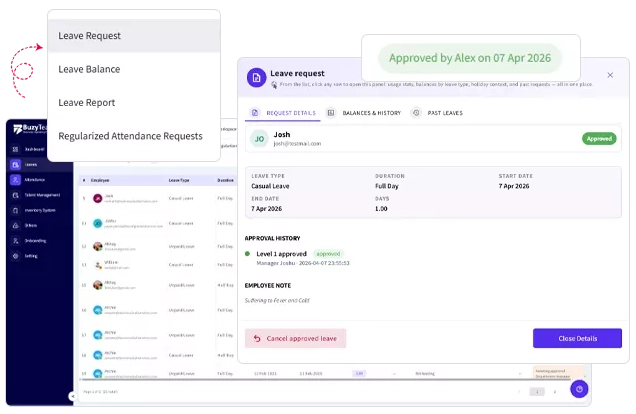Choose Leave Balance from the menu
Viewport: 636px width, 414px height.
click(134, 69)
